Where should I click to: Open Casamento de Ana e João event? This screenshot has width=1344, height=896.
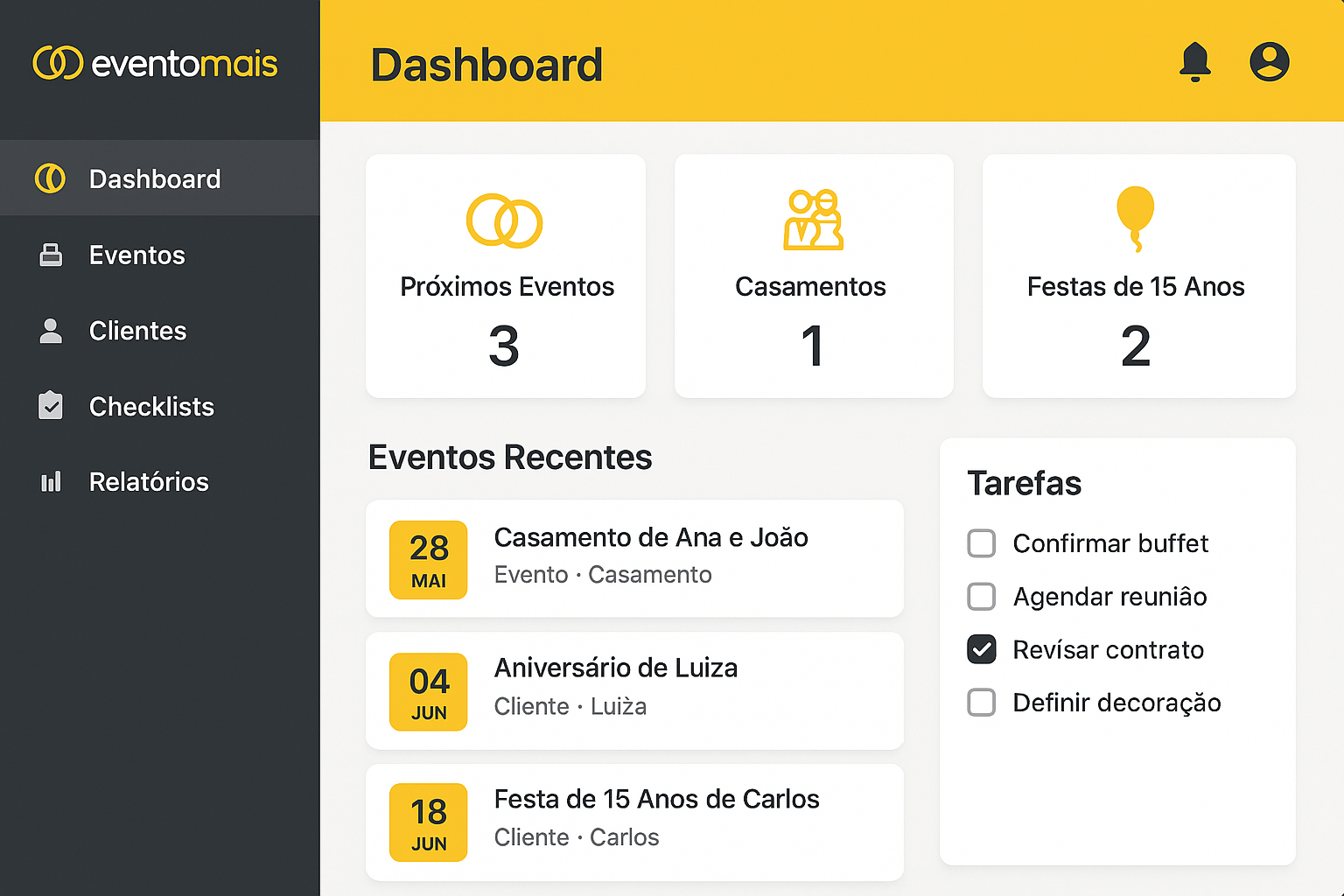[651, 538]
